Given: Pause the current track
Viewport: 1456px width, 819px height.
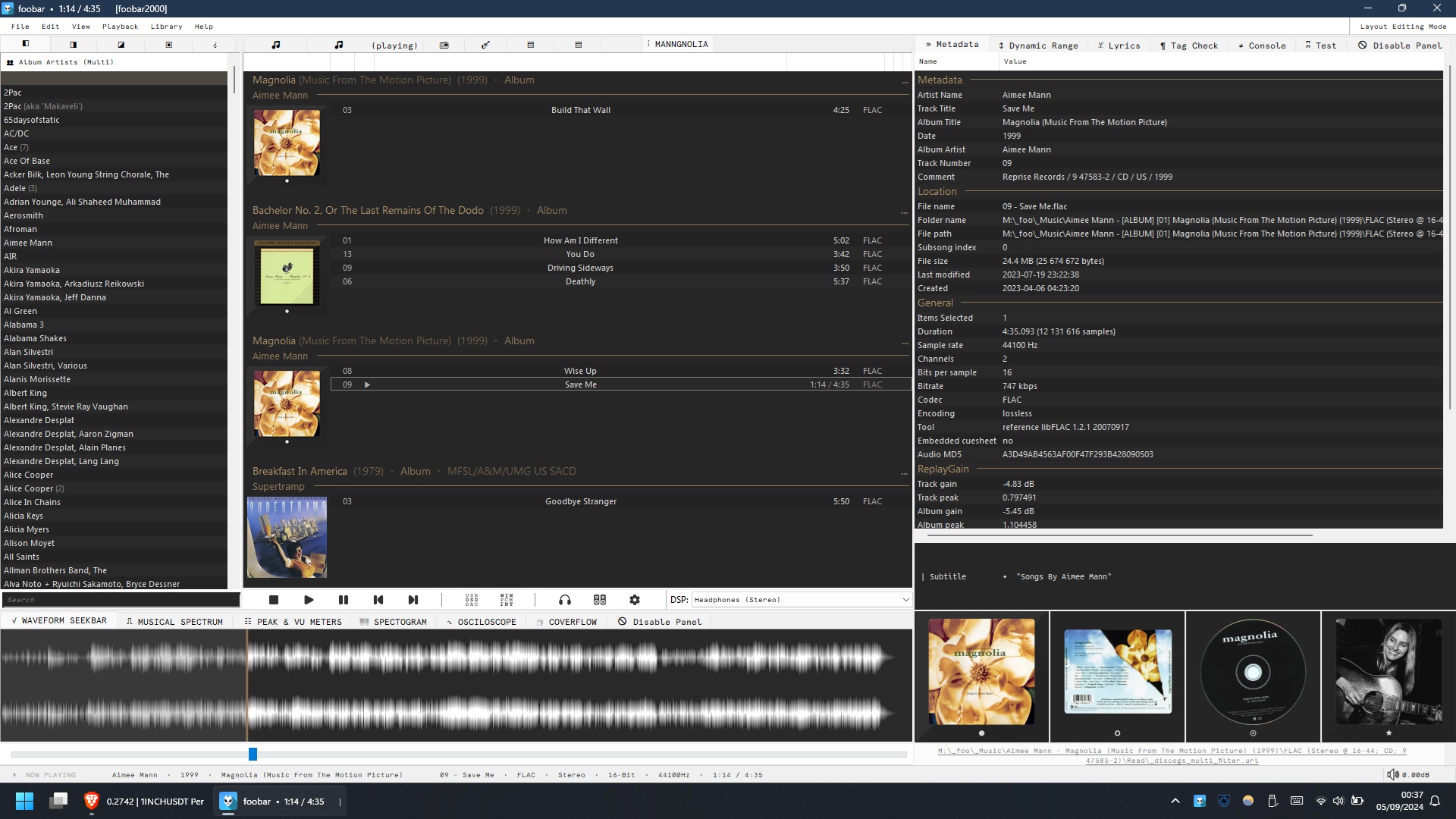Looking at the screenshot, I should 344,600.
